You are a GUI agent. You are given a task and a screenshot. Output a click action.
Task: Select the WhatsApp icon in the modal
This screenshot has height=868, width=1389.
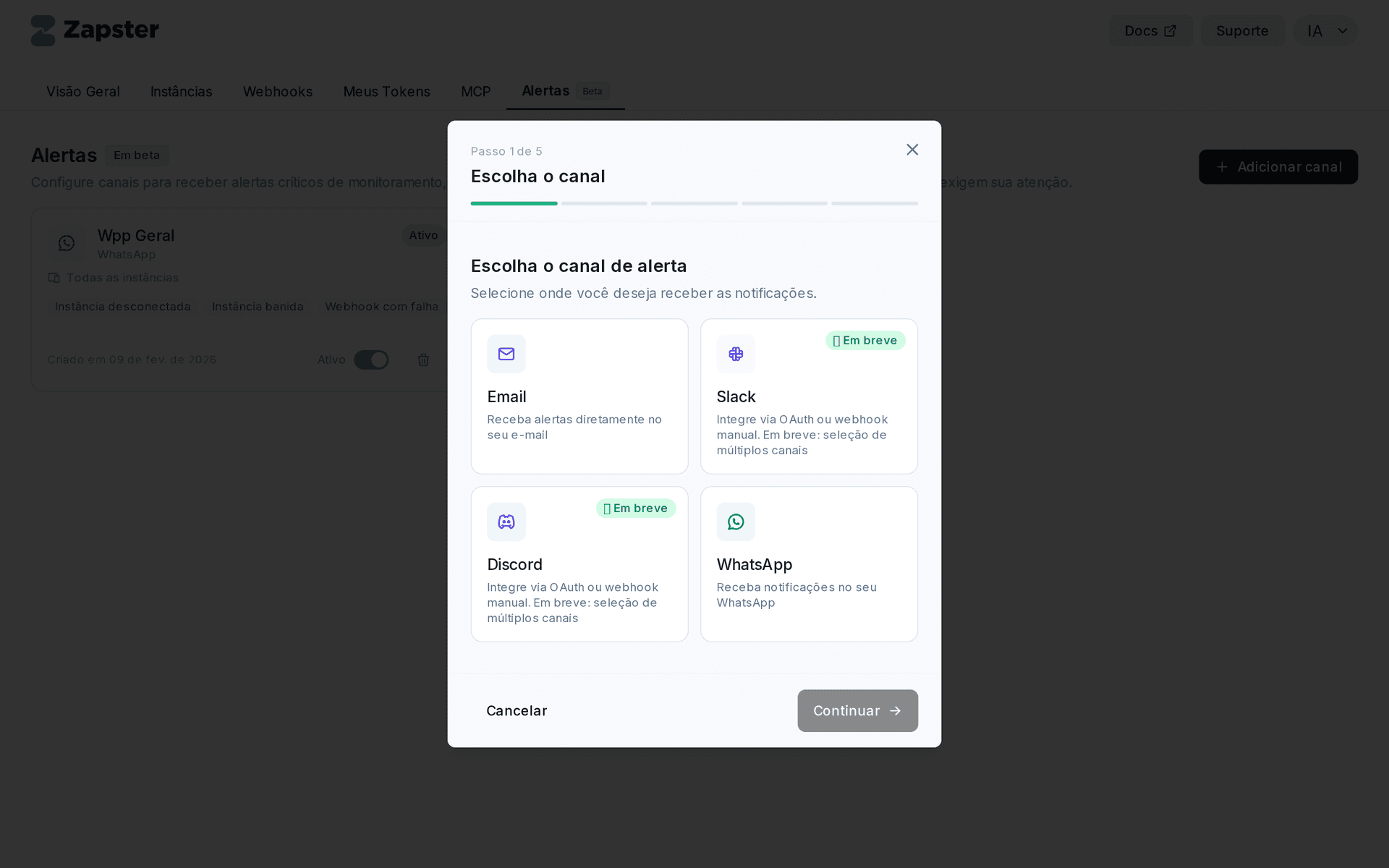(736, 522)
